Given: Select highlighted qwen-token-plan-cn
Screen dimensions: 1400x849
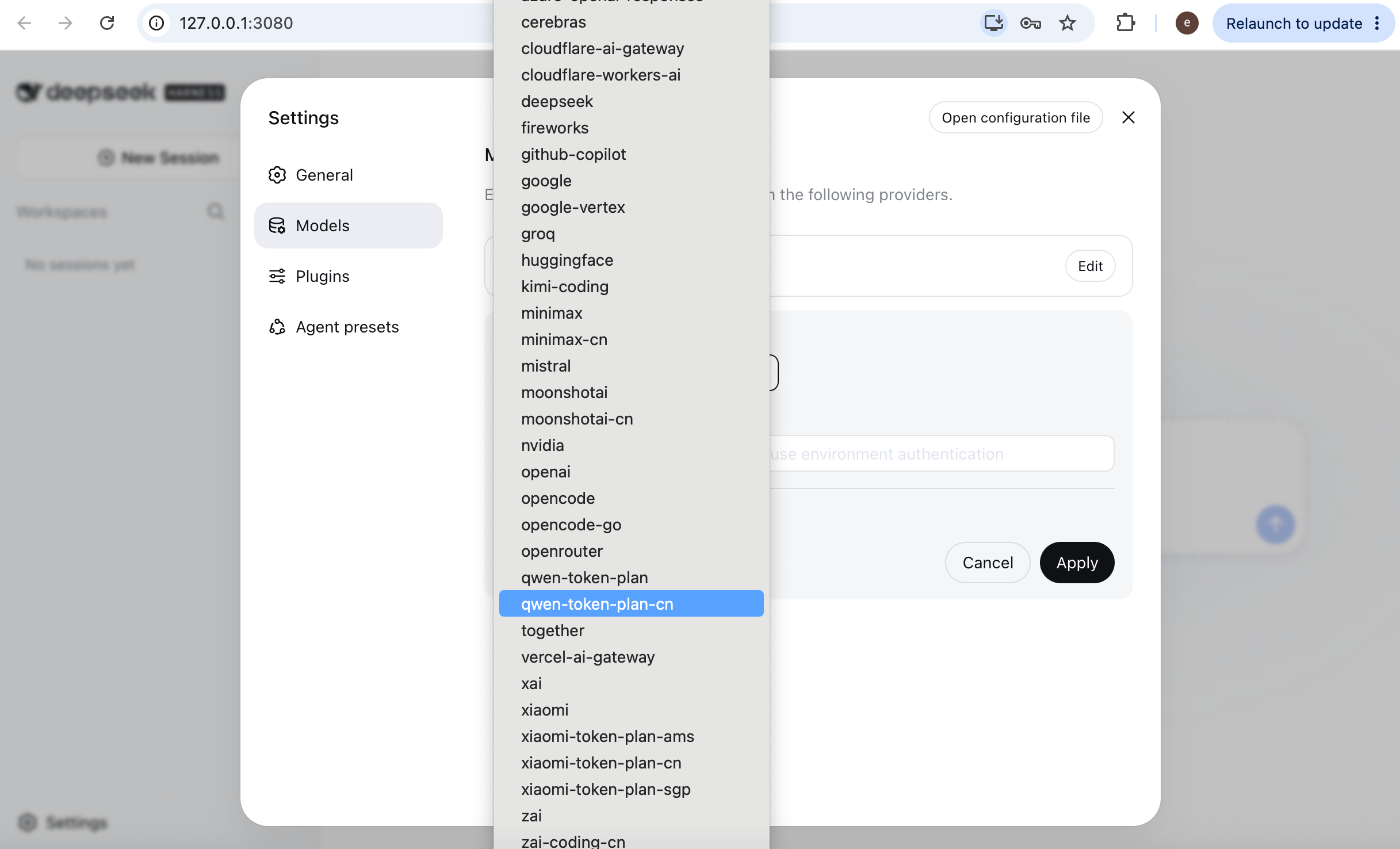Looking at the screenshot, I should pyautogui.click(x=632, y=604).
